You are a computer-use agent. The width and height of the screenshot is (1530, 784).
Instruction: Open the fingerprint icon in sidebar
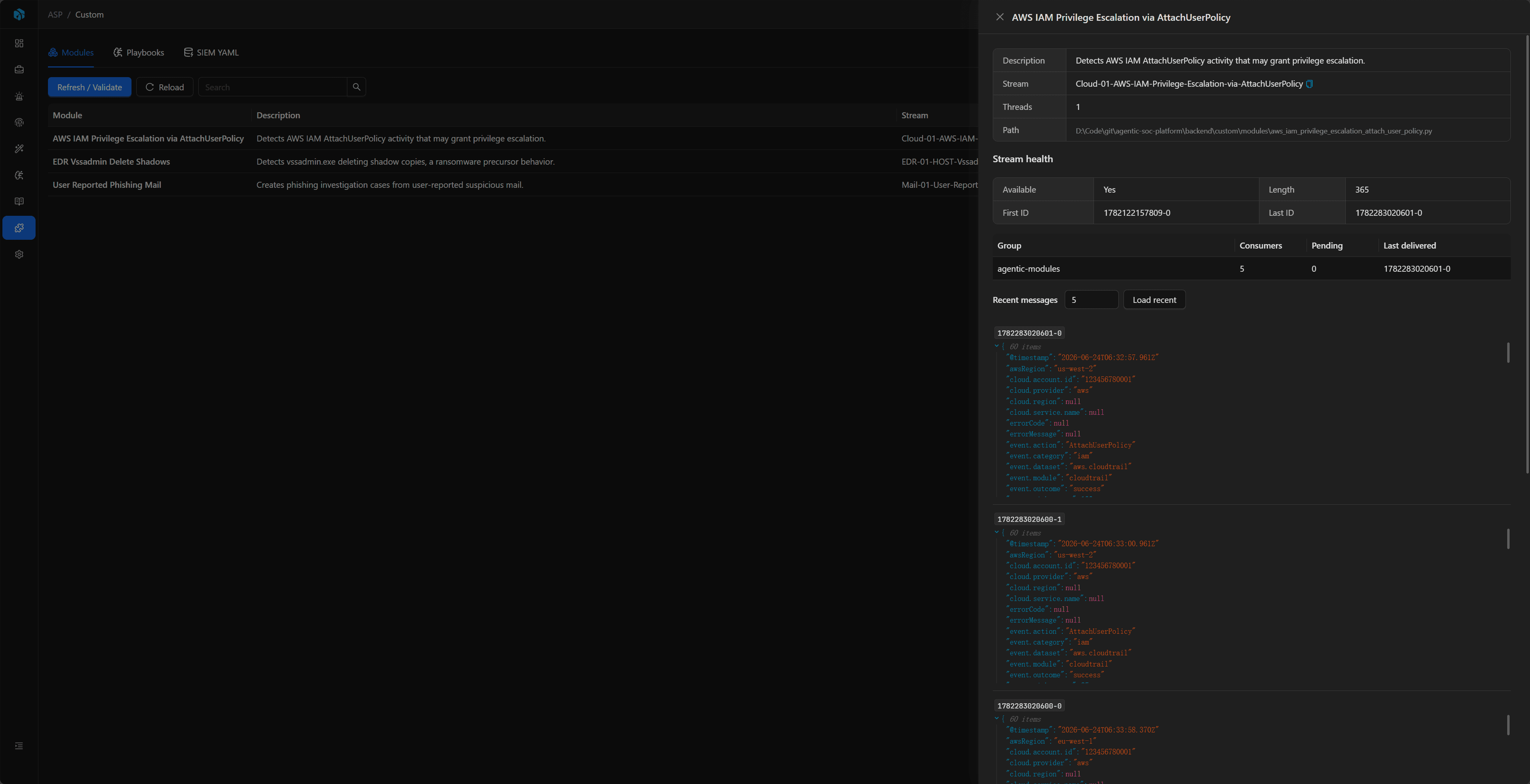point(19,122)
